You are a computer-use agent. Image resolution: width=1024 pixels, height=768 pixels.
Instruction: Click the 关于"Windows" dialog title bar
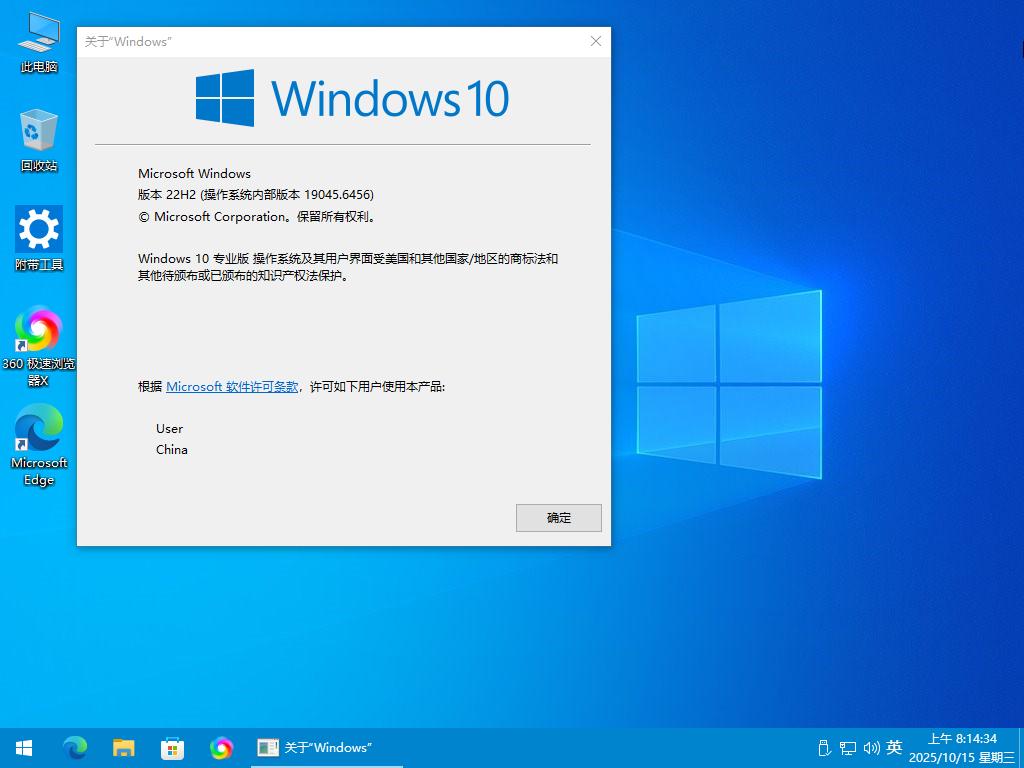click(x=330, y=41)
